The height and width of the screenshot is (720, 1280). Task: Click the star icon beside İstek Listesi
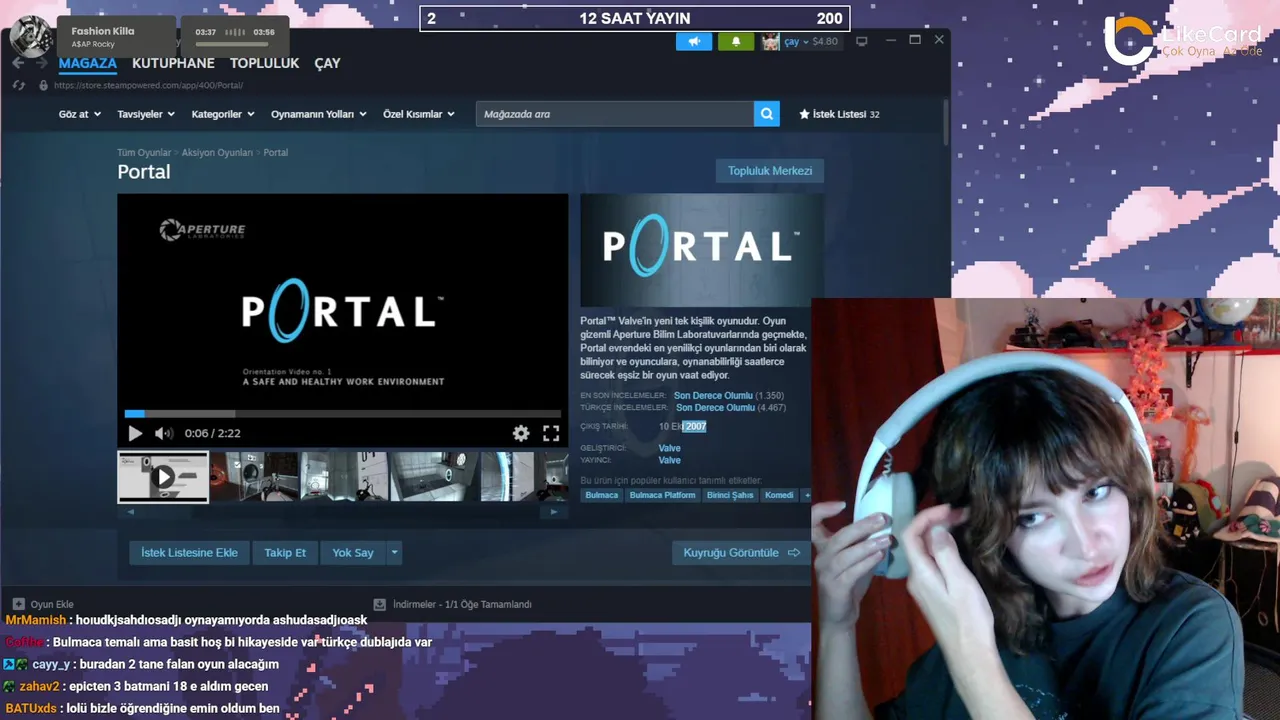click(804, 114)
